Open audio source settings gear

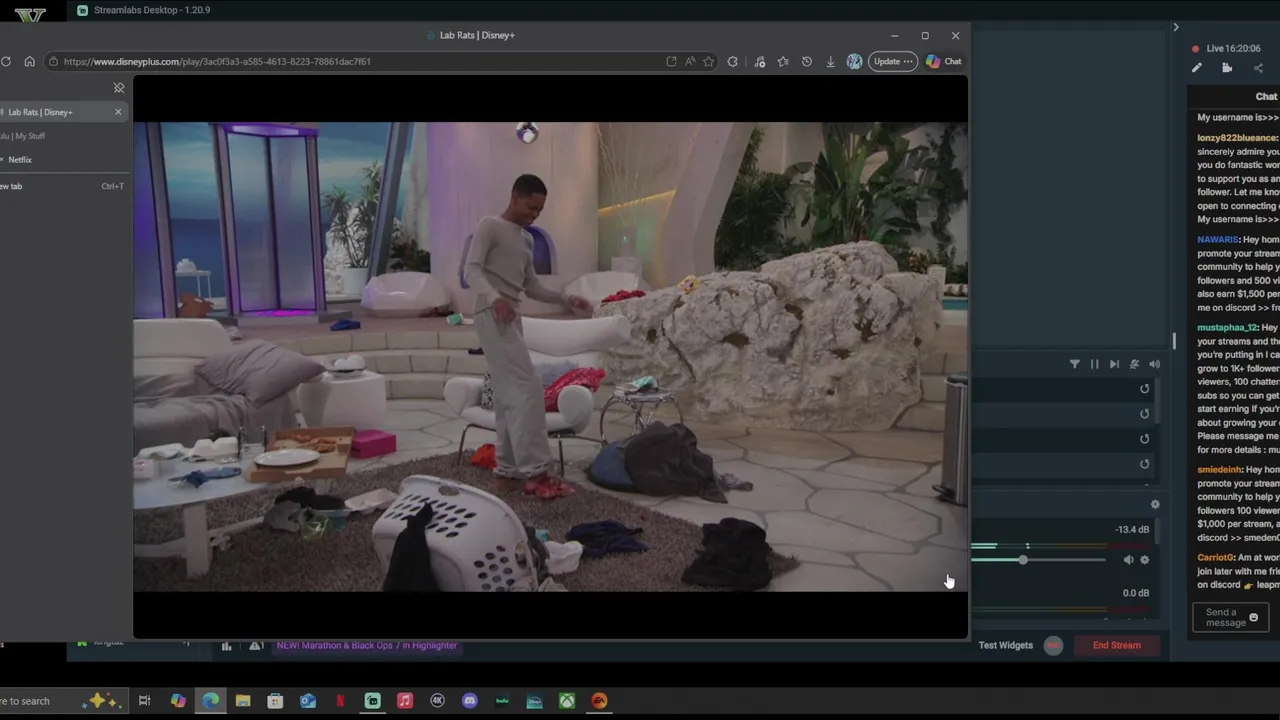coord(1145,560)
